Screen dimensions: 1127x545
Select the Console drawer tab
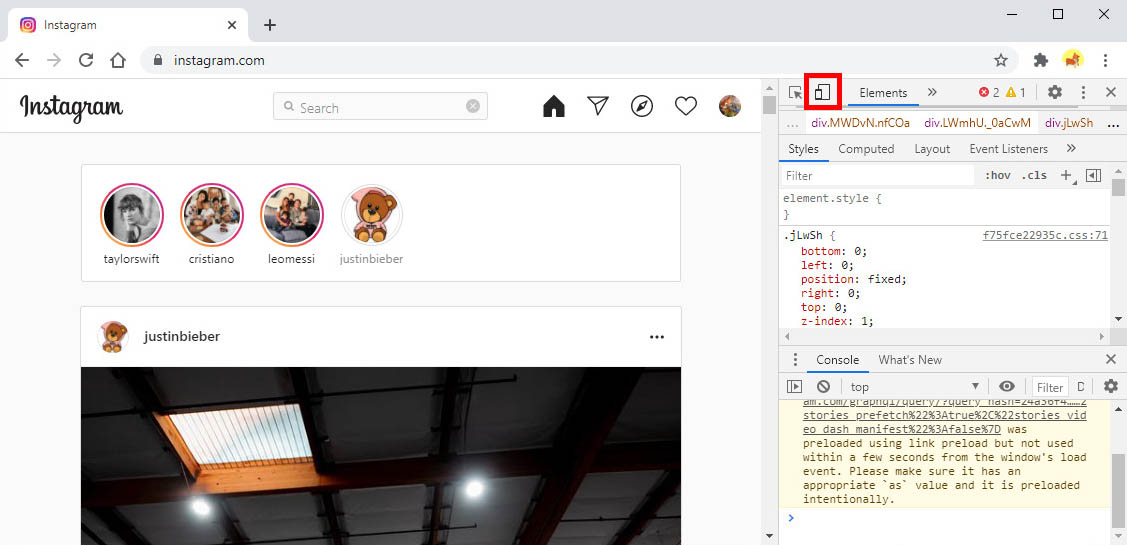tap(837, 359)
